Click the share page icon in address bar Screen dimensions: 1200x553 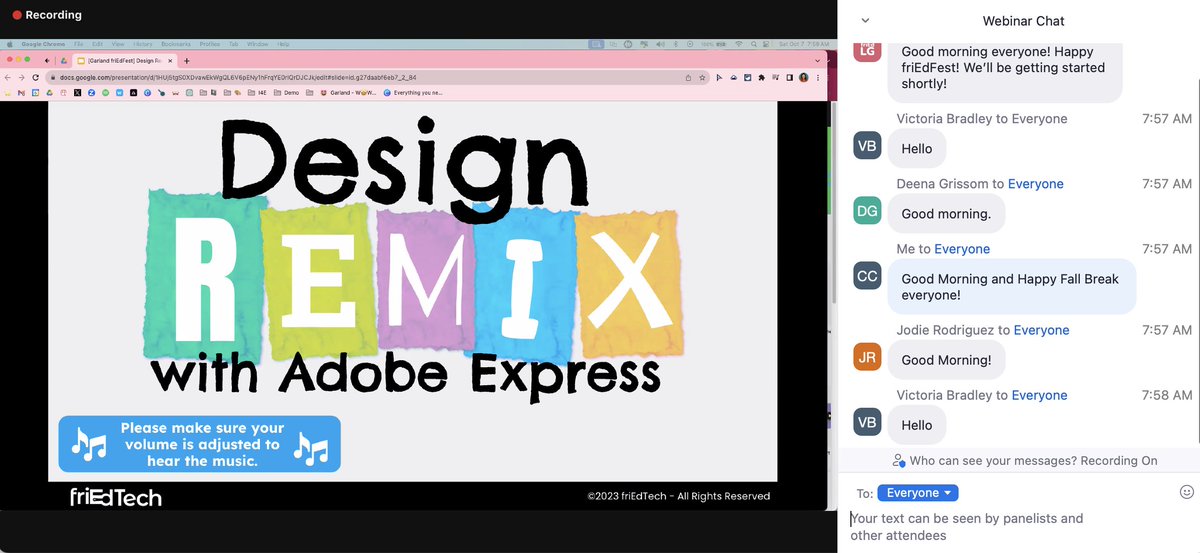coord(688,78)
